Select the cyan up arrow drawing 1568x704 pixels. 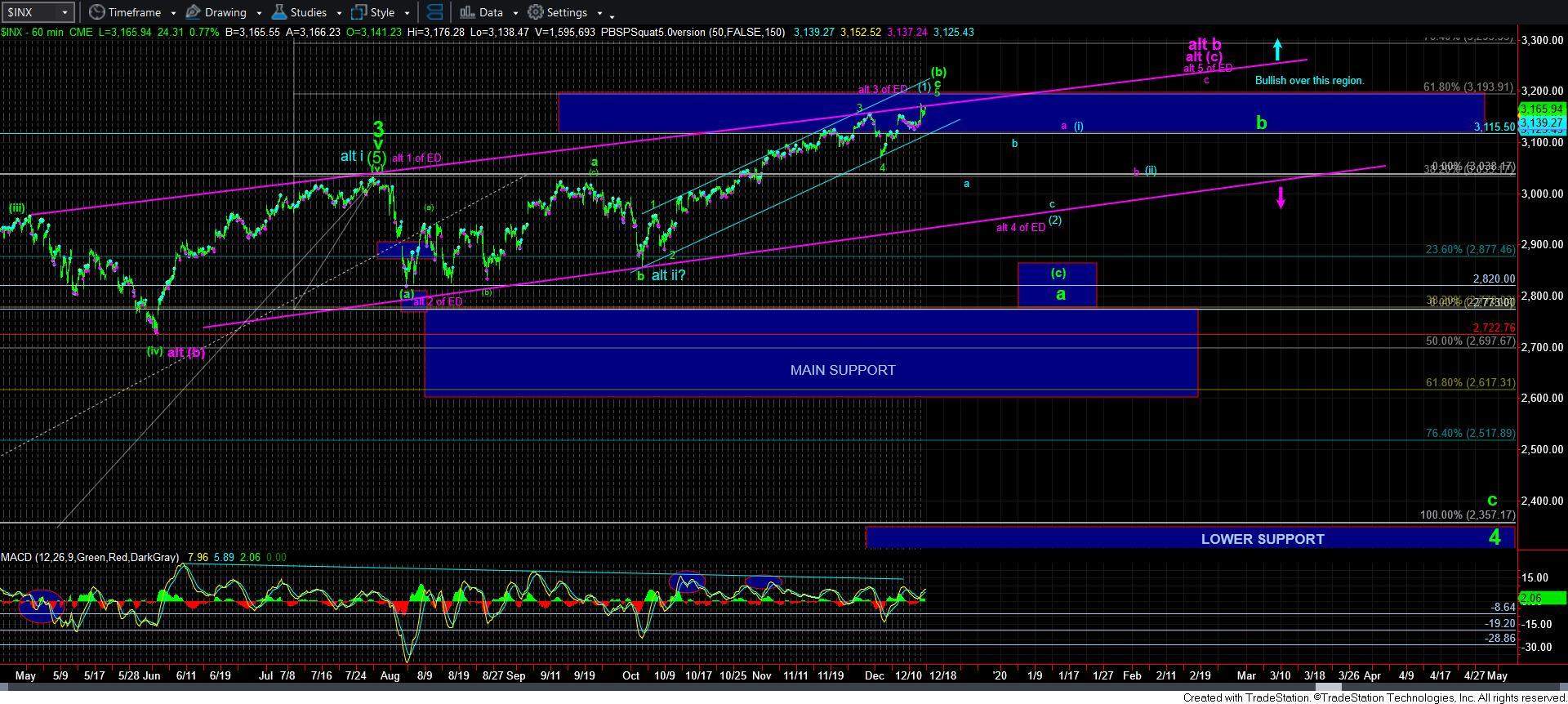pos(1278,50)
